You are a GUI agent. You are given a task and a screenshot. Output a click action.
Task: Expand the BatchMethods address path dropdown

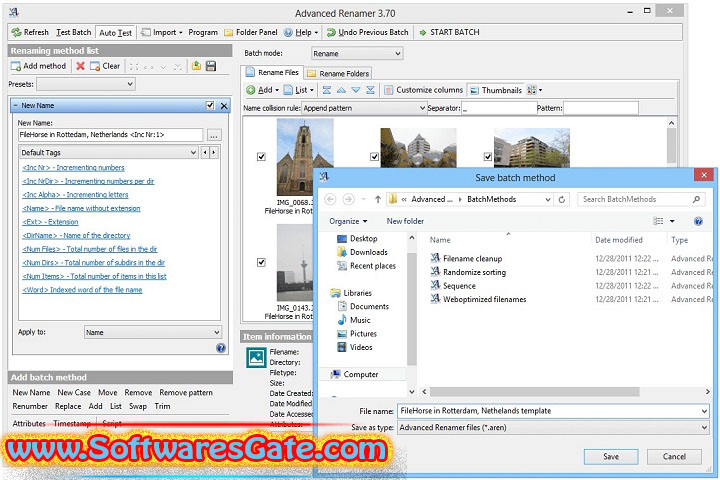[548, 199]
